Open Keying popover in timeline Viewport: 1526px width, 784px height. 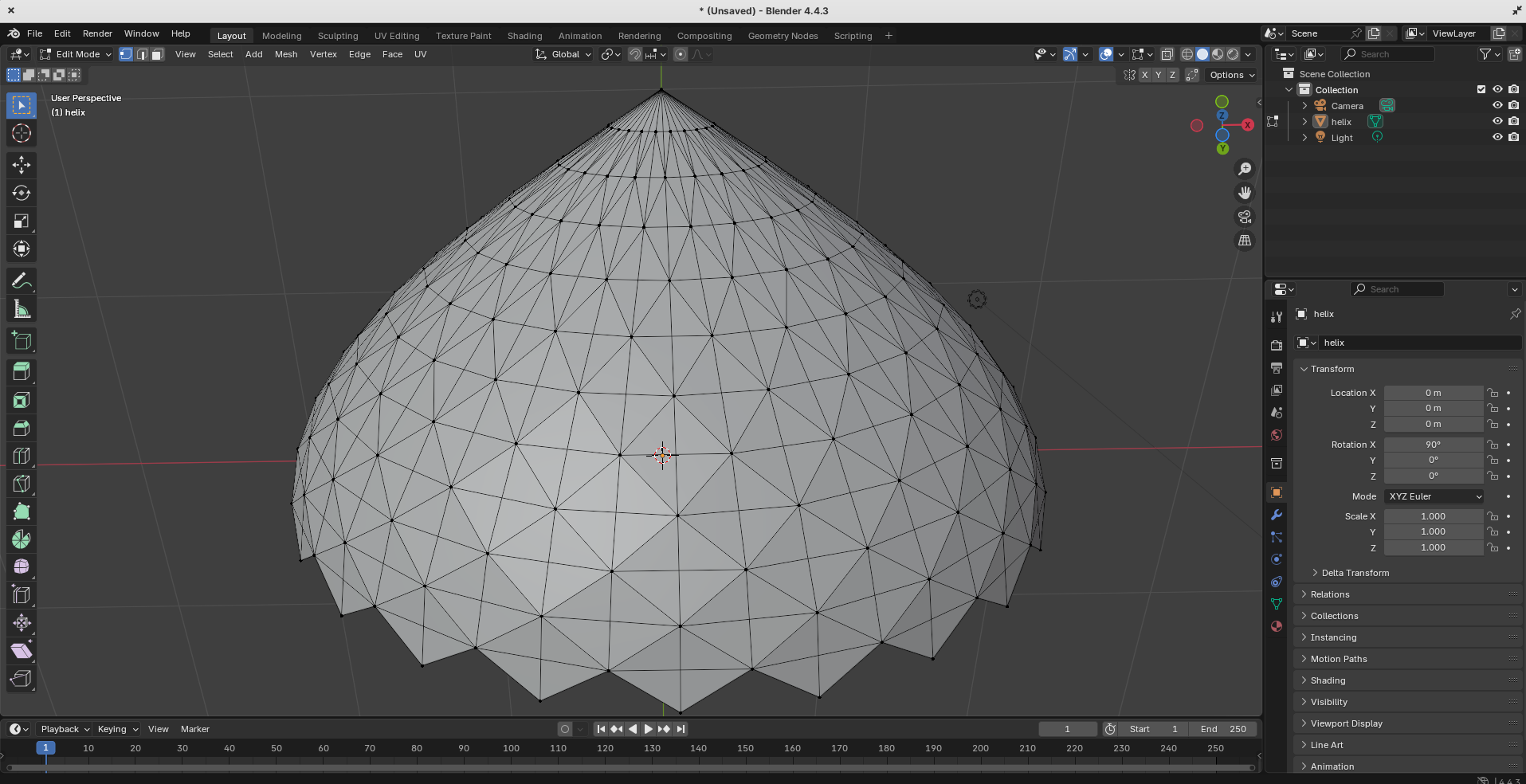pos(117,729)
